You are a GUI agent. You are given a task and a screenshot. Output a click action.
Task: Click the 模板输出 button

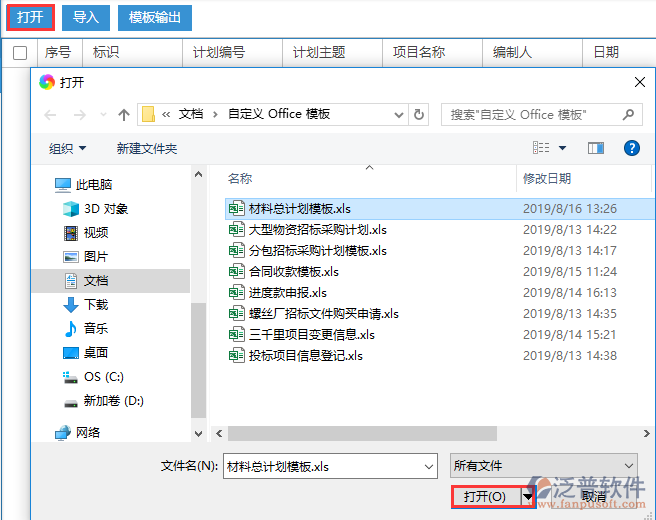coord(155,18)
